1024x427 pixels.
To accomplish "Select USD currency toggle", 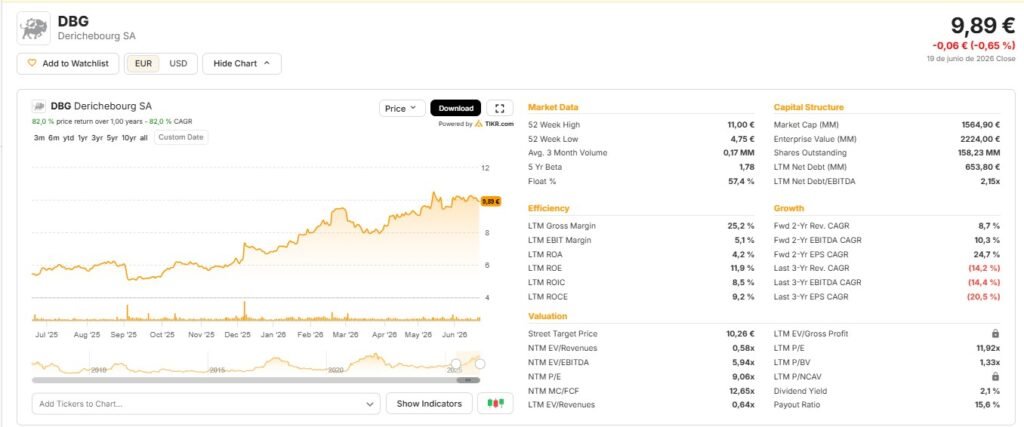I will (178, 64).
